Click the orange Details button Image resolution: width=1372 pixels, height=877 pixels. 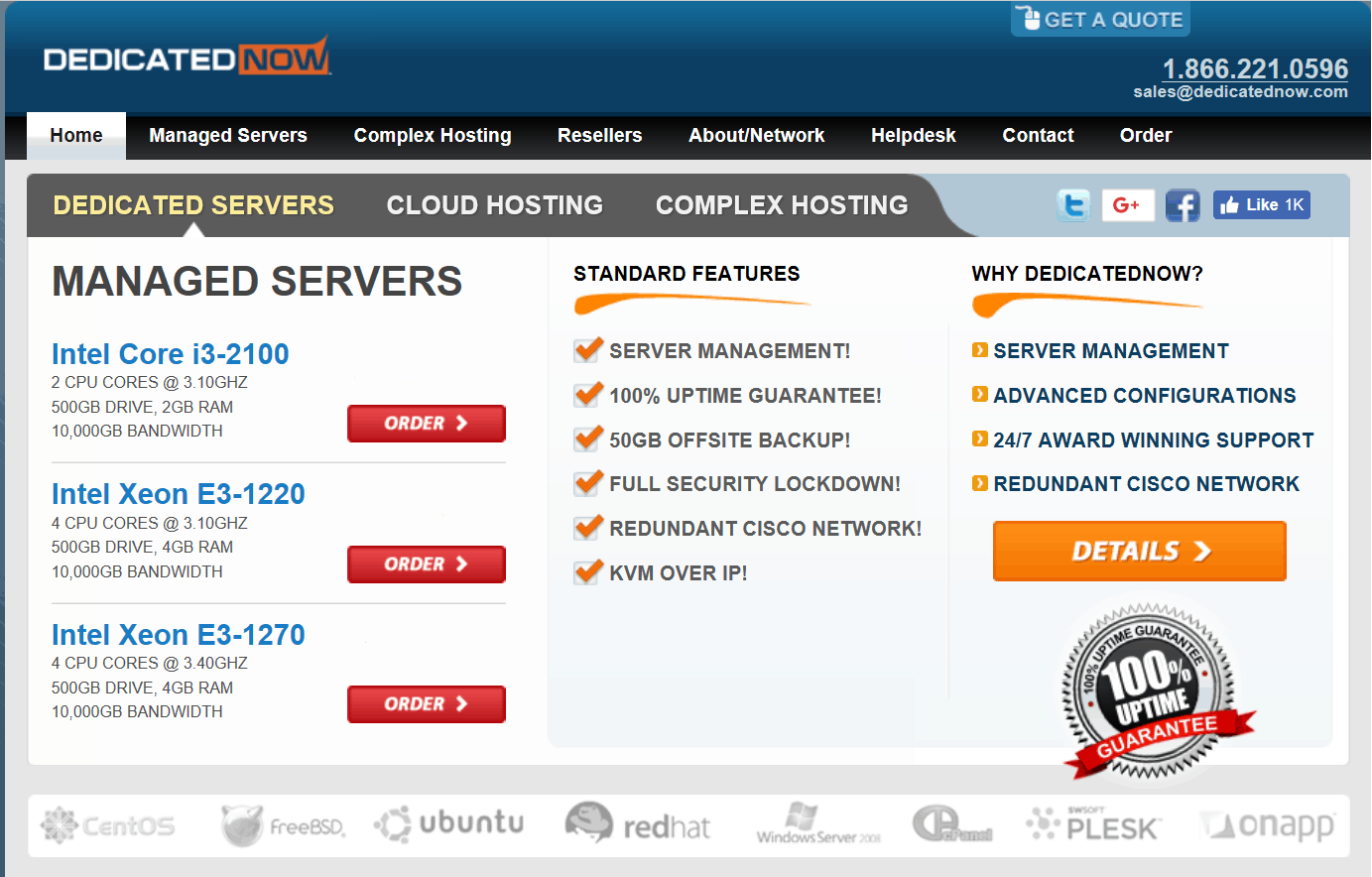(x=1140, y=551)
